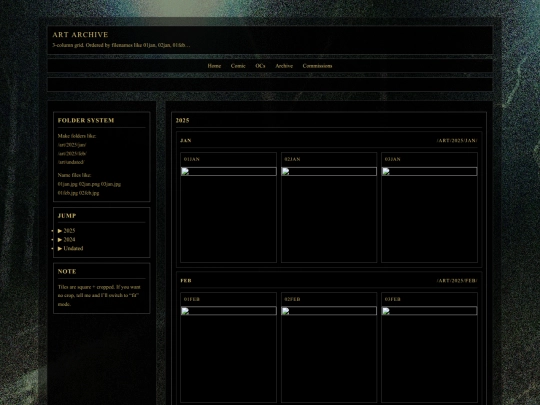Click the JUMP panel heading

point(67,216)
